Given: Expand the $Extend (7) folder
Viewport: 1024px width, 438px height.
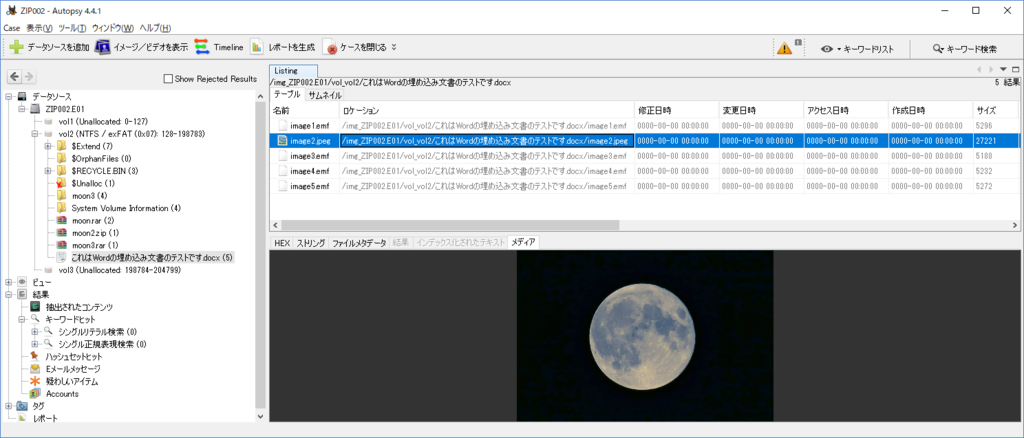Looking at the screenshot, I should point(47,146).
